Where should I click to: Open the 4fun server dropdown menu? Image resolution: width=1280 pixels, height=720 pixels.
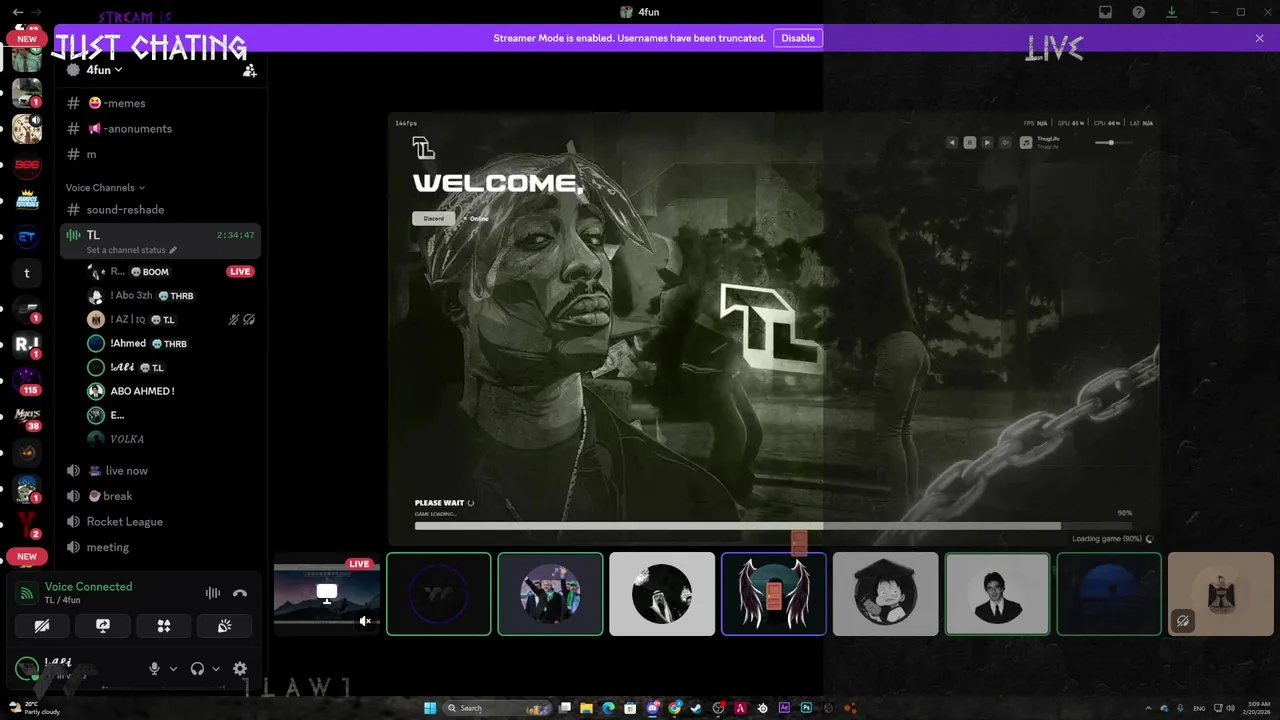[x=104, y=70]
